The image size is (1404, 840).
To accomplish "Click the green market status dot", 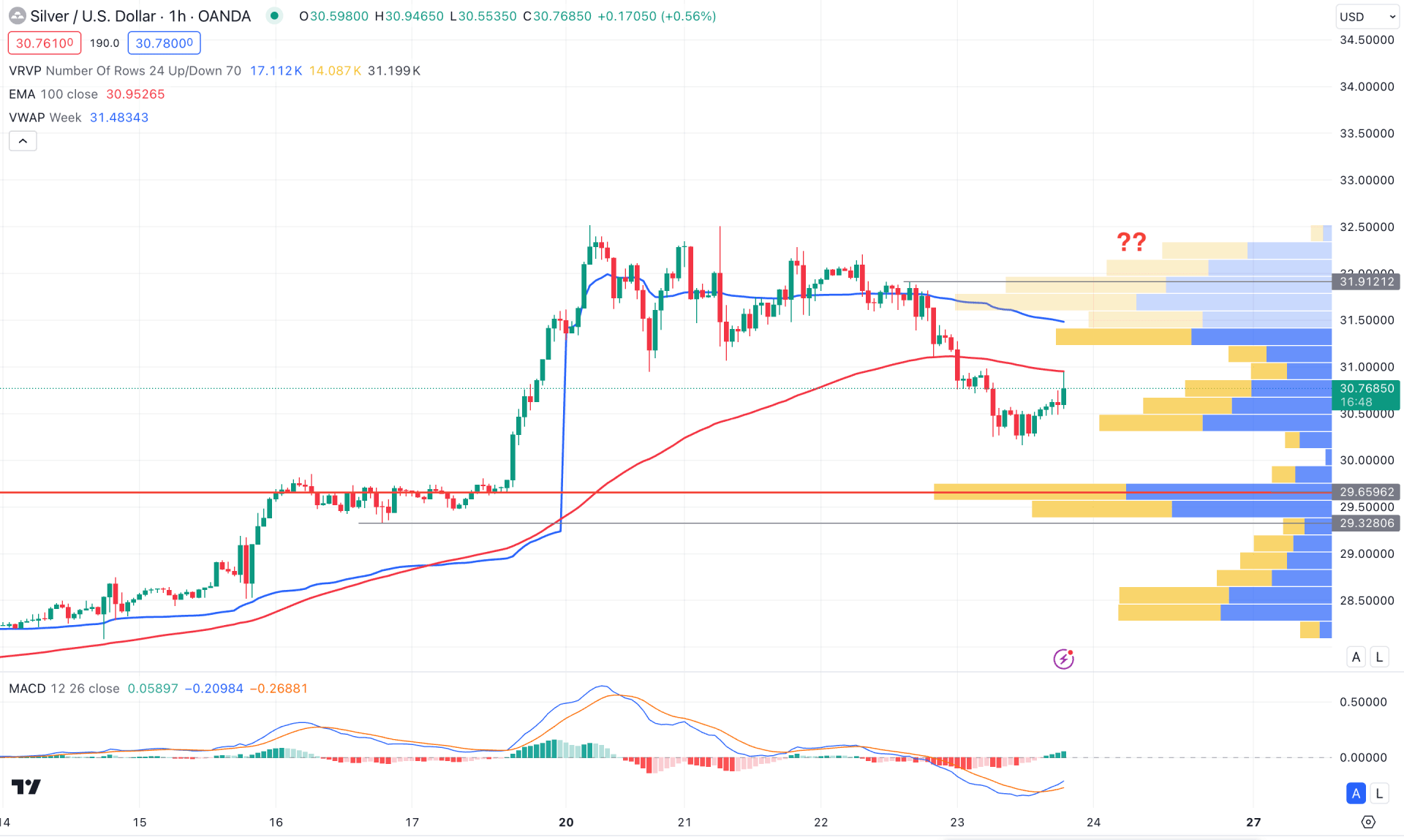I will pos(274,15).
